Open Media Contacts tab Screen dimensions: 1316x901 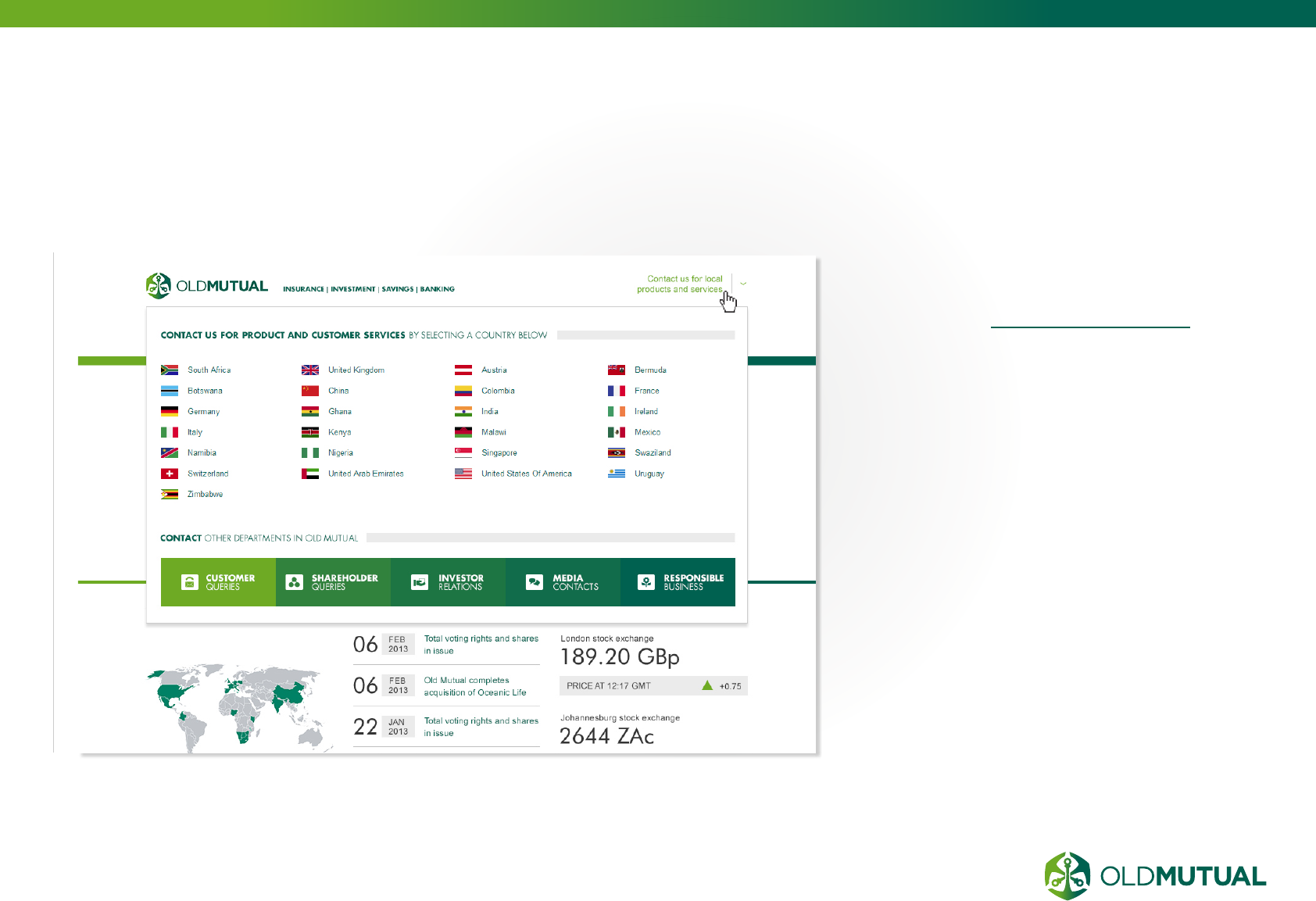[563, 582]
